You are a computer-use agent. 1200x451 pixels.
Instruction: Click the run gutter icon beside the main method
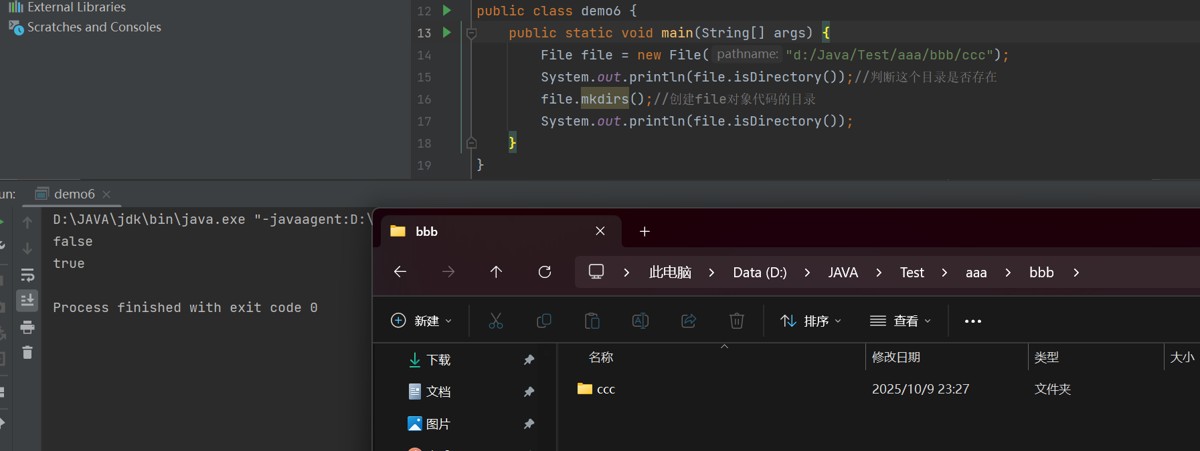click(x=447, y=33)
